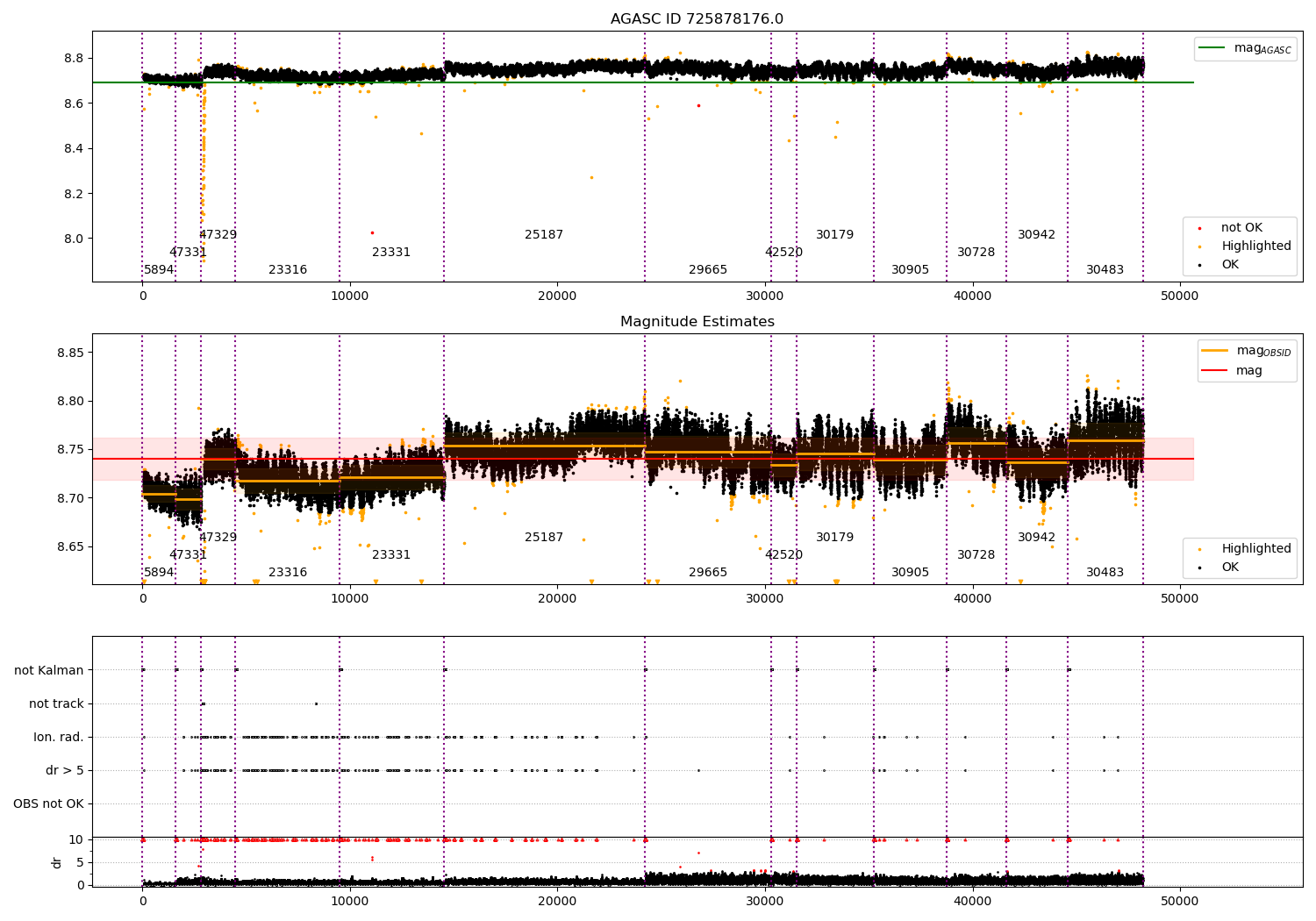Click the red line sample beside 'mag' legend entry
1316x921 pixels.
click(1215, 370)
